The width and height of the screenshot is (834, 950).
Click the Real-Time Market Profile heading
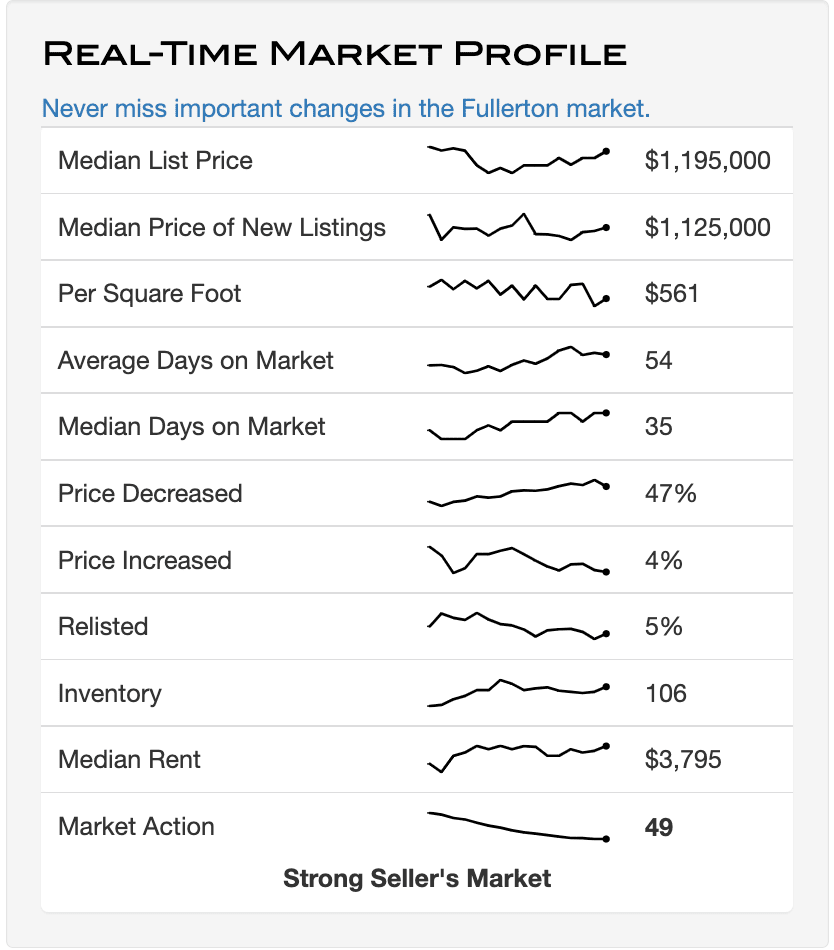point(335,54)
